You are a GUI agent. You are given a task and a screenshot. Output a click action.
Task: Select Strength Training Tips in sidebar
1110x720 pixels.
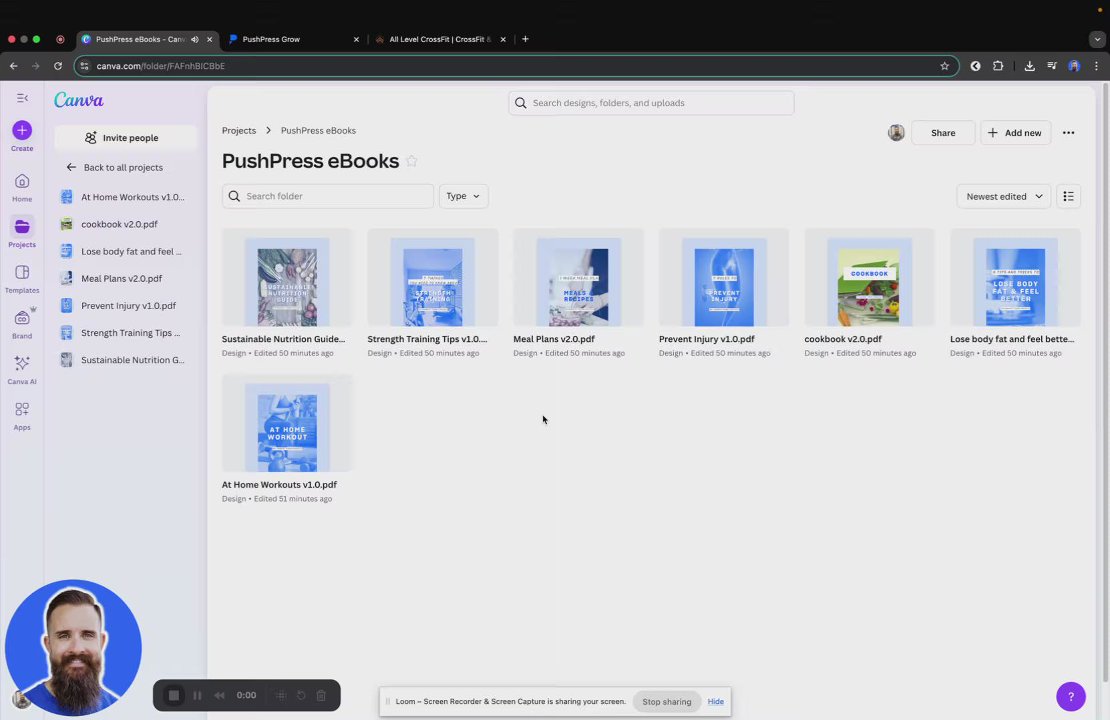pos(126,333)
